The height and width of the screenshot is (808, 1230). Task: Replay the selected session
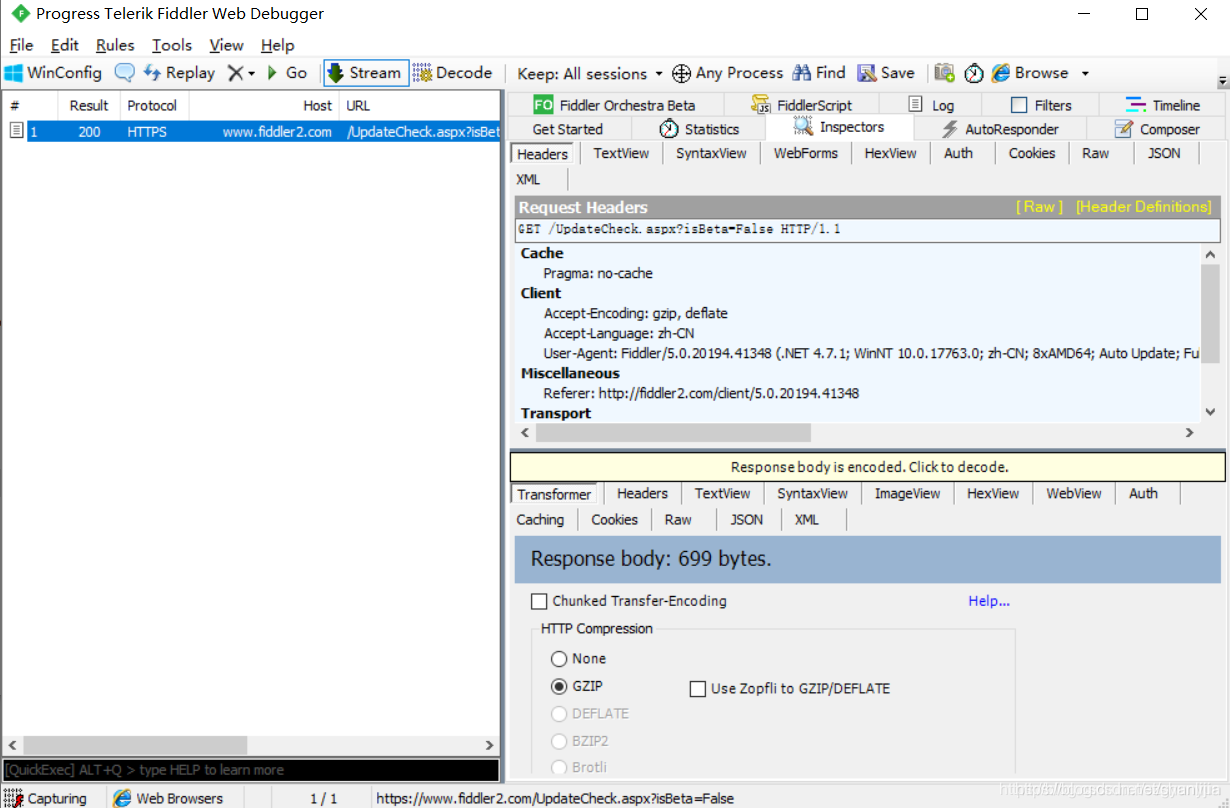pos(179,73)
